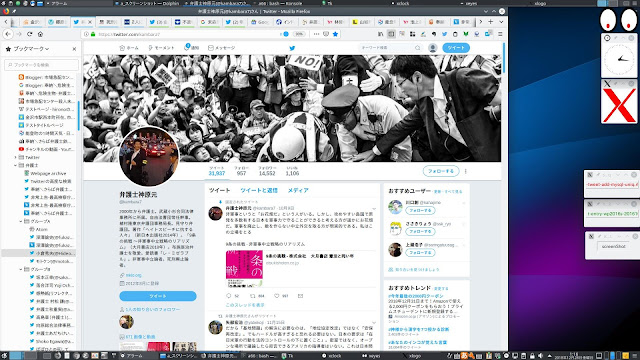
Task: Retweet the pinned tweet
Action: tap(253, 296)
